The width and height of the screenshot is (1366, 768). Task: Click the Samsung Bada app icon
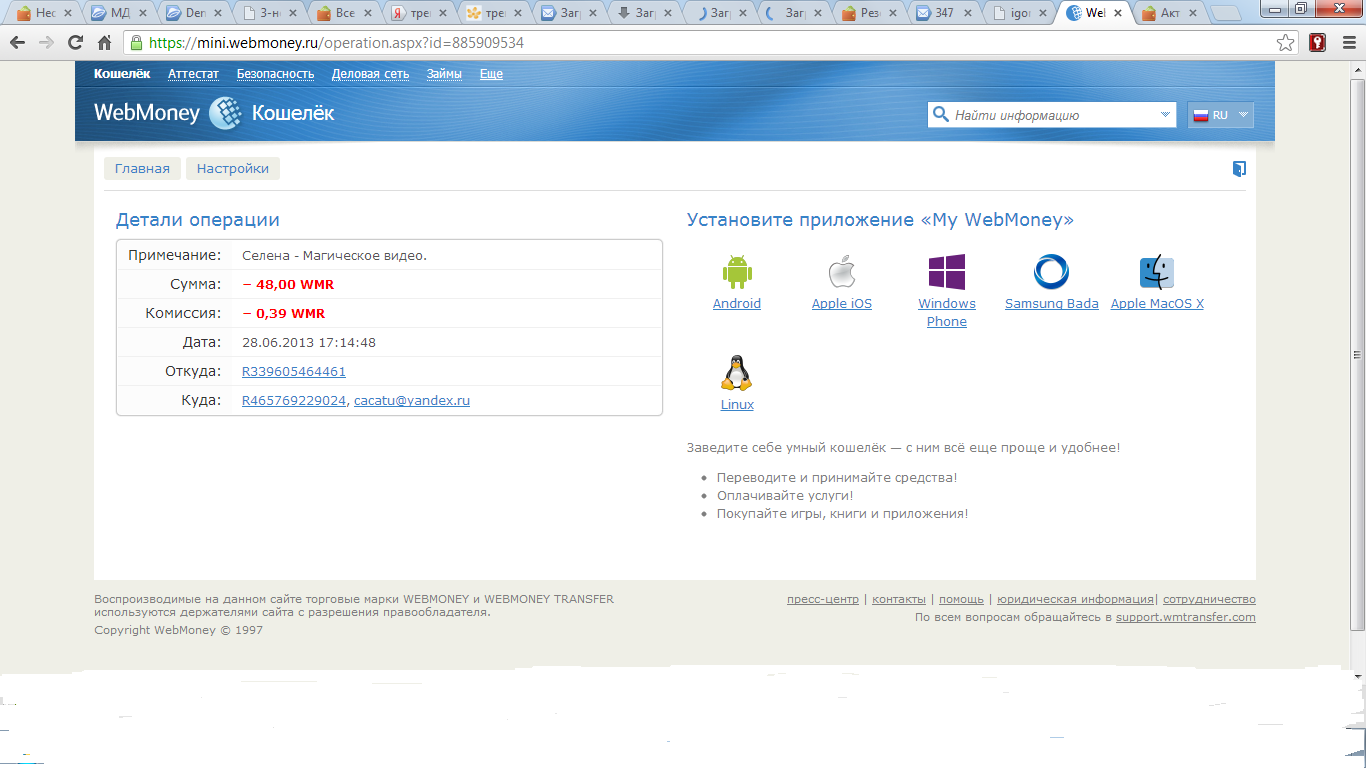click(1051, 272)
